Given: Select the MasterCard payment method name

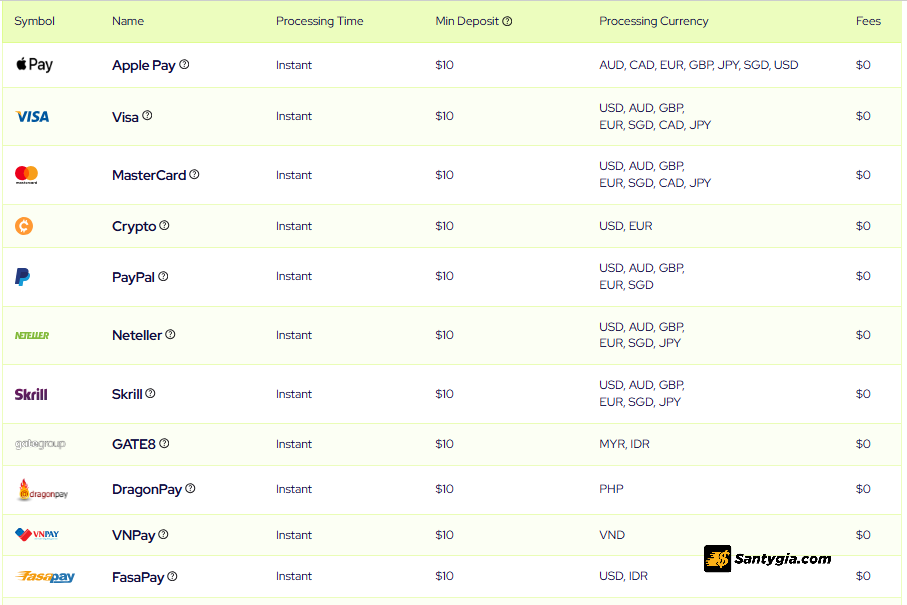Looking at the screenshot, I should [x=149, y=175].
